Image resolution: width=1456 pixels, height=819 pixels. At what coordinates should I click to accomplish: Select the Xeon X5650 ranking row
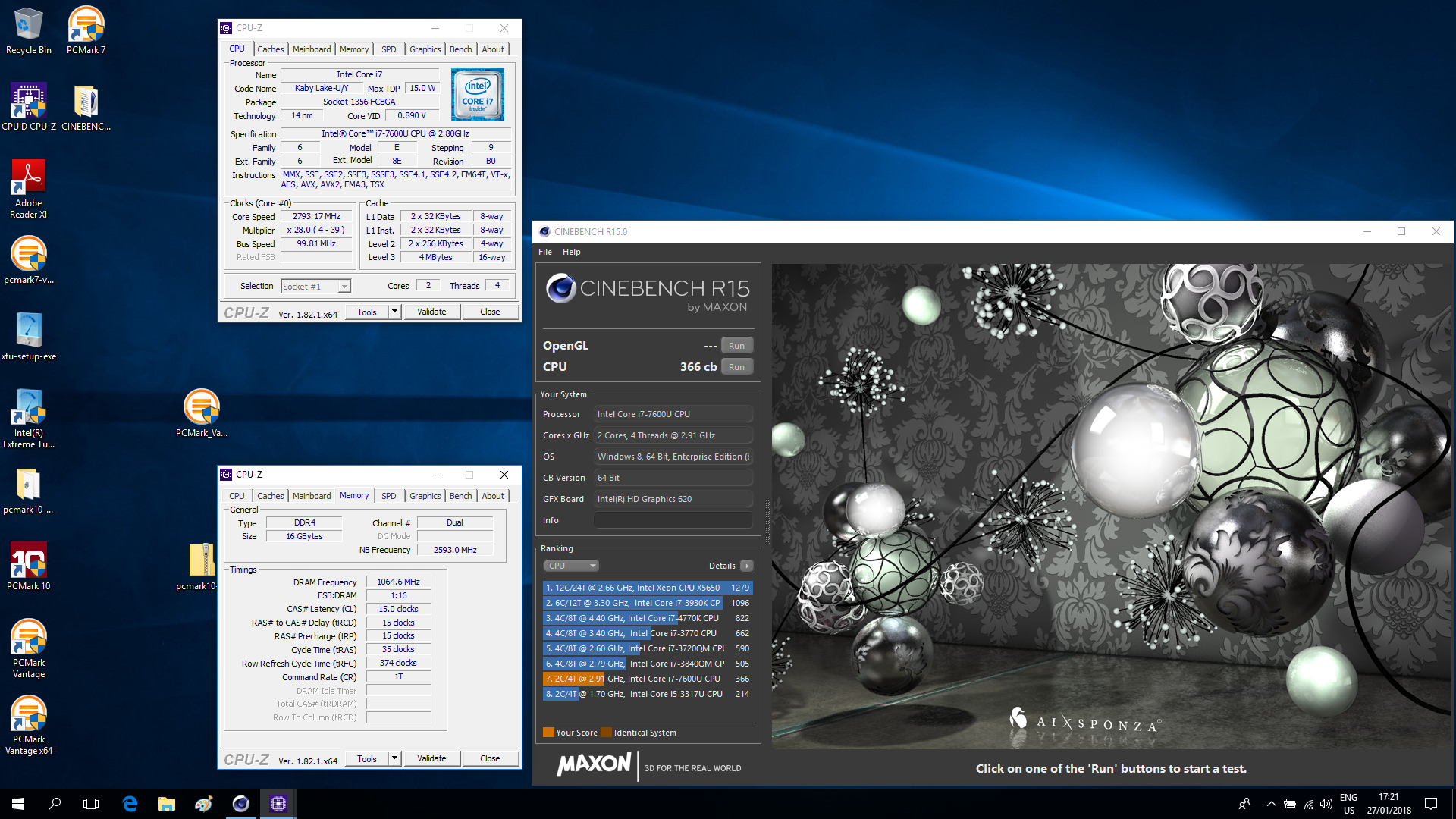click(x=647, y=588)
